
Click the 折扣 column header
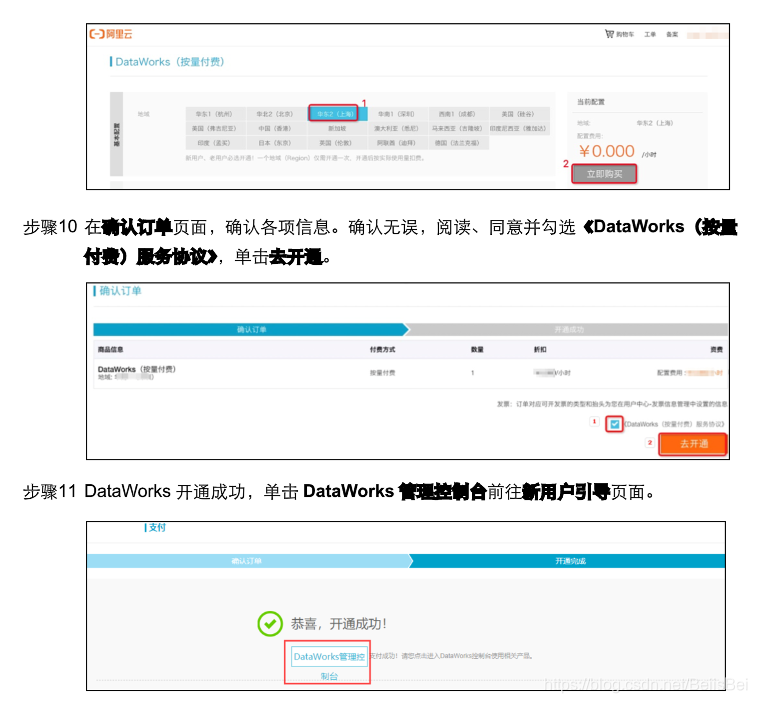(x=540, y=349)
